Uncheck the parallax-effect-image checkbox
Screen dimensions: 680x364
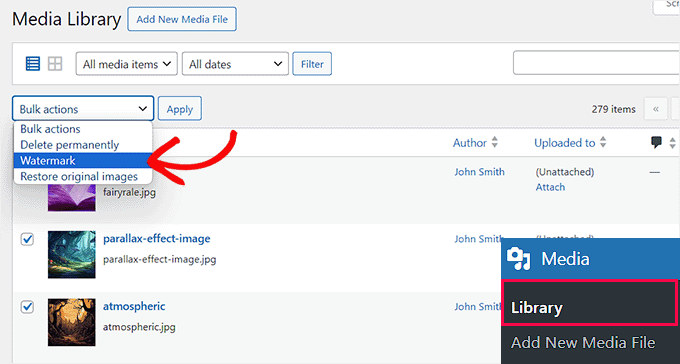coord(27,239)
